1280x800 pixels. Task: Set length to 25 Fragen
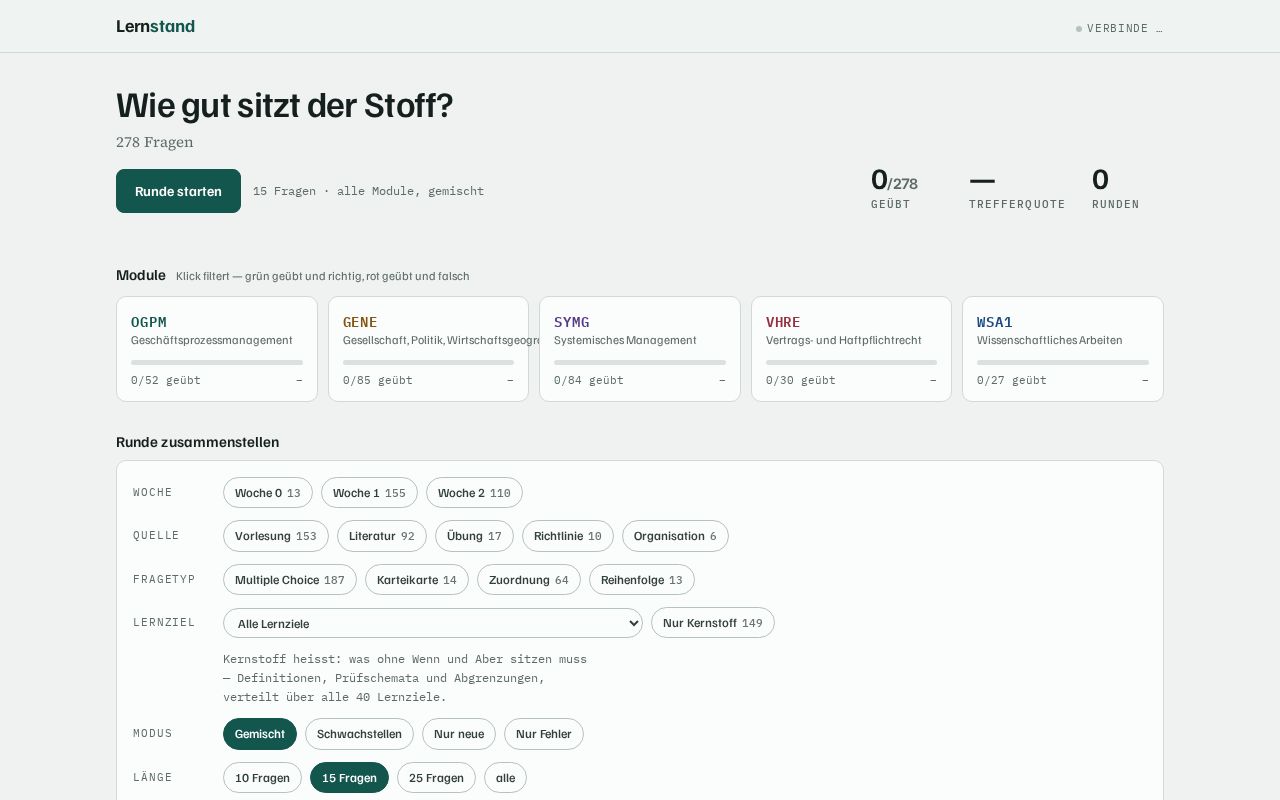point(436,778)
